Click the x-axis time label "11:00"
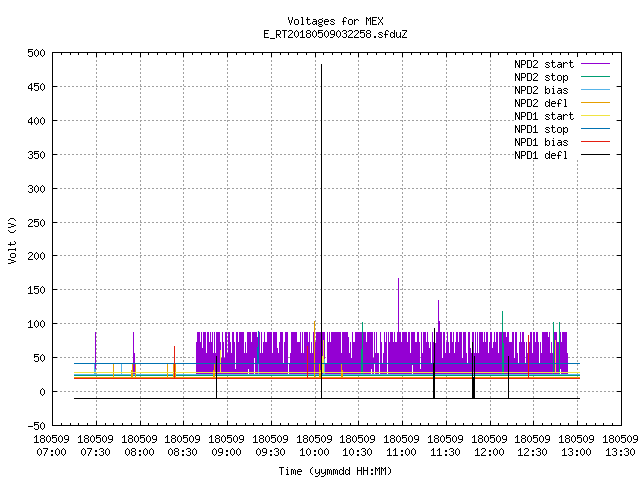Image resolution: width=640 pixels, height=480 pixels. tap(402, 452)
